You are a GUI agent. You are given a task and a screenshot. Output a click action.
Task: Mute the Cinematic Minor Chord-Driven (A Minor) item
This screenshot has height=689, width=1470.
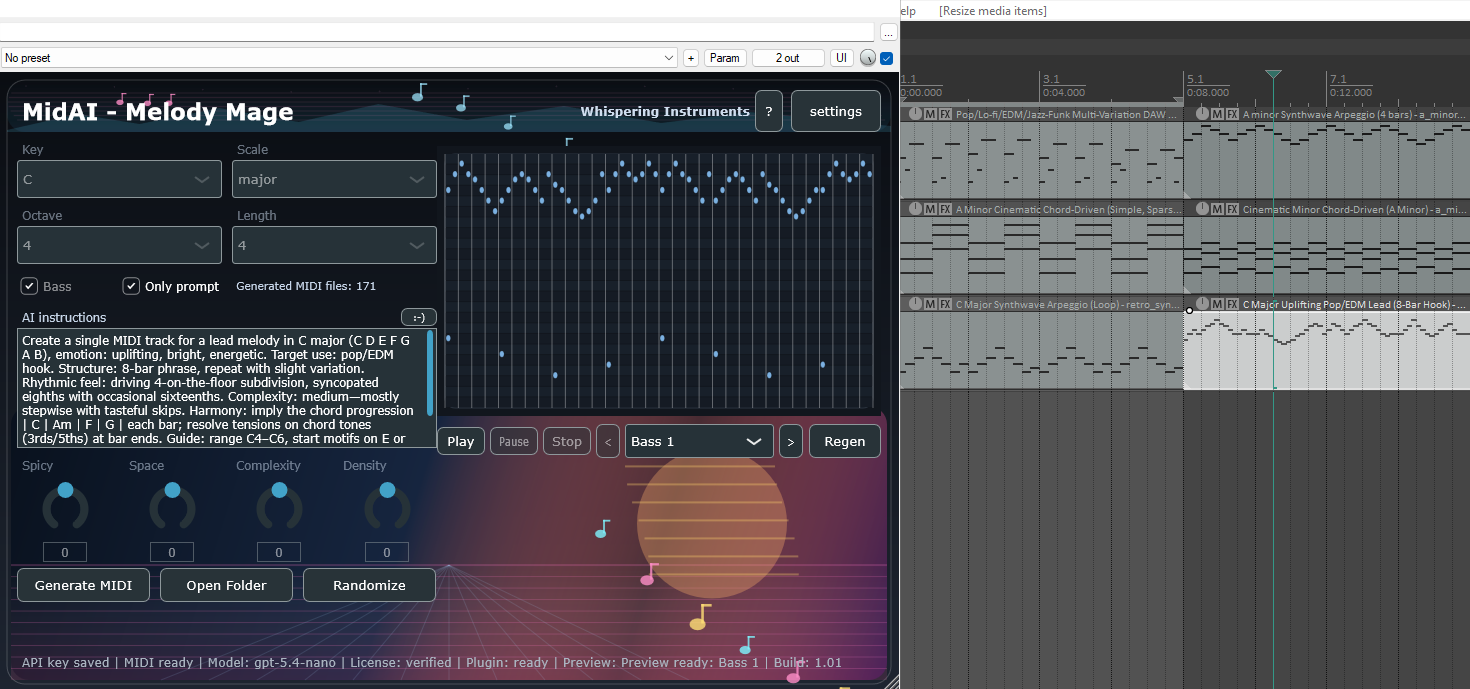[x=1217, y=209]
